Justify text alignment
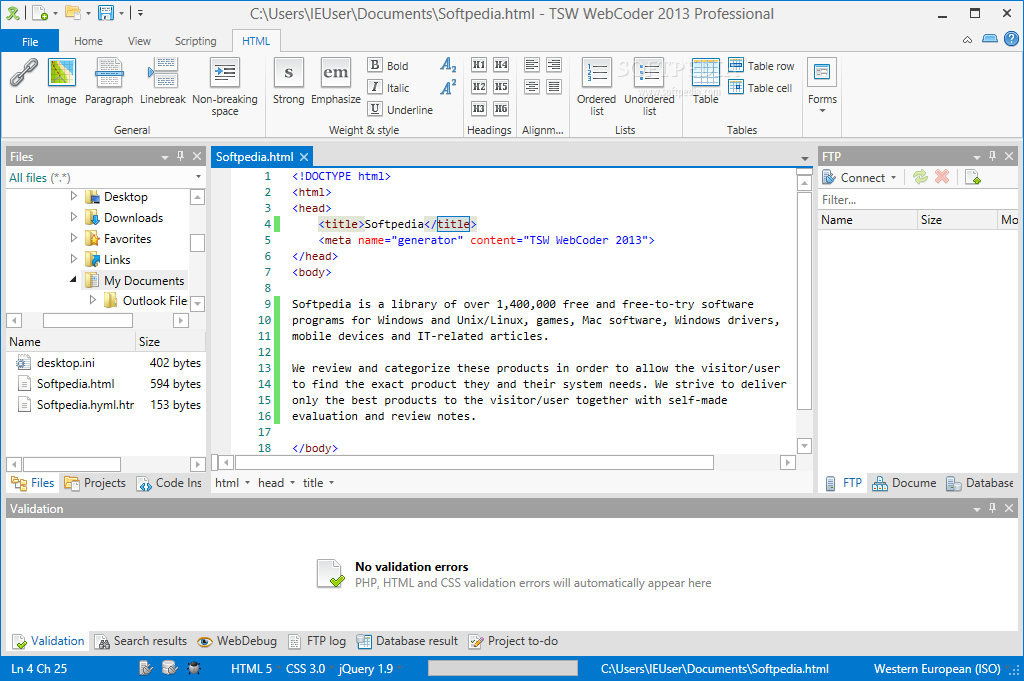Screen dimensions: 1024x681 (x=554, y=86)
